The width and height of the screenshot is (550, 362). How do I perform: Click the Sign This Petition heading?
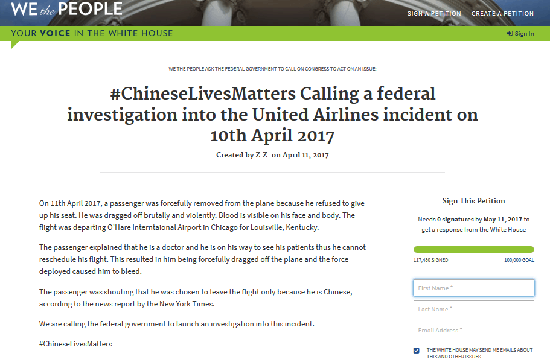(x=474, y=201)
